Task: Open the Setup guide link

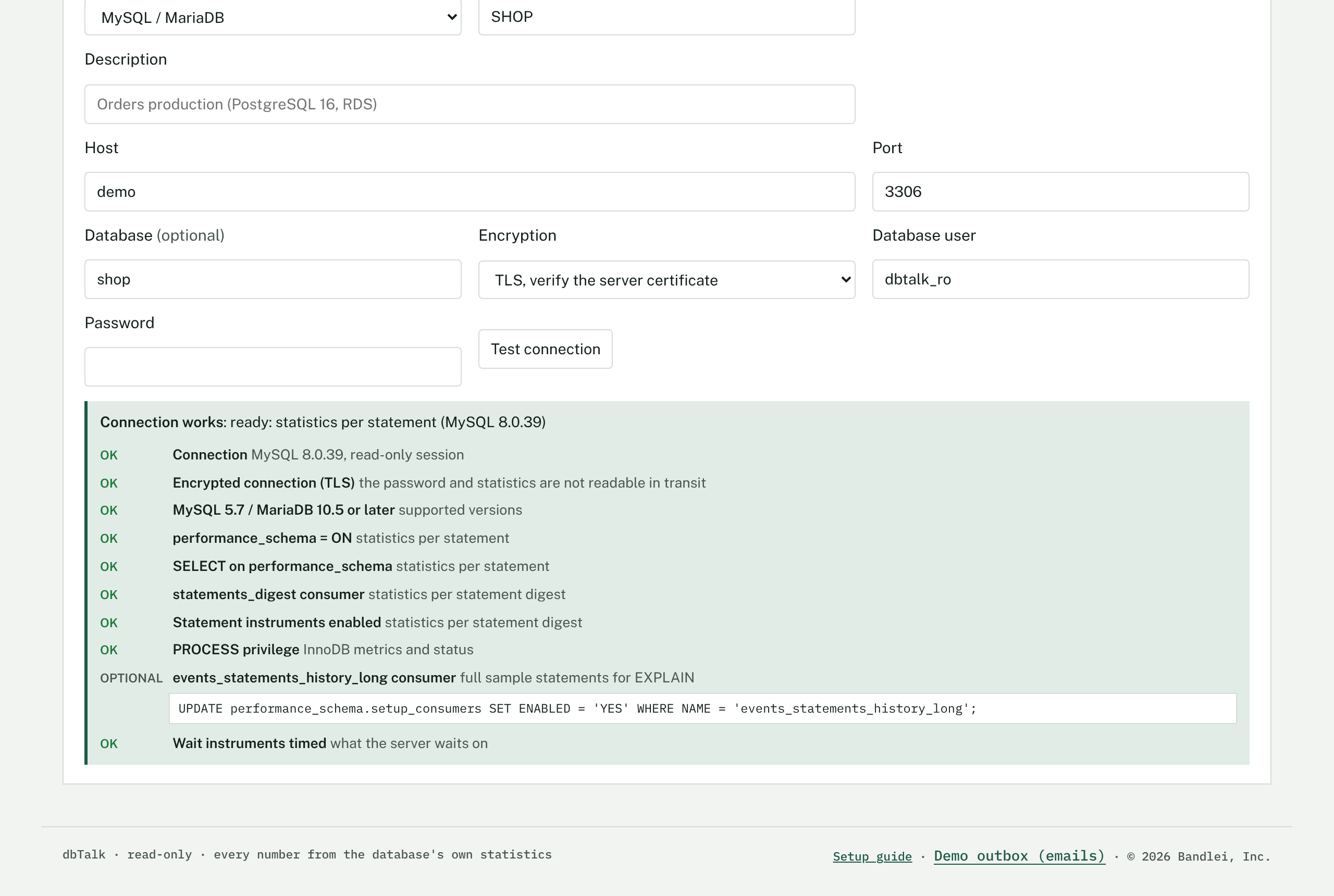Action: (x=872, y=856)
